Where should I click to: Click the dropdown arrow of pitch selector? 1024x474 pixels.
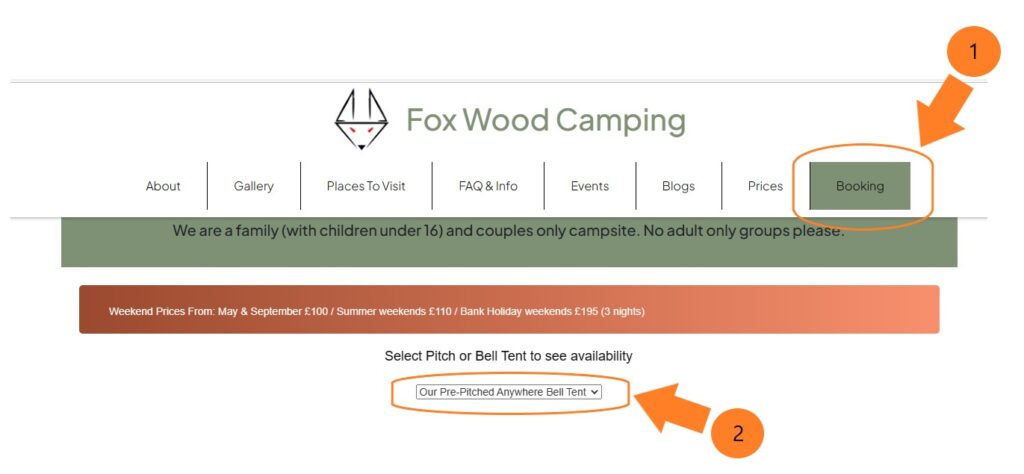tap(594, 392)
